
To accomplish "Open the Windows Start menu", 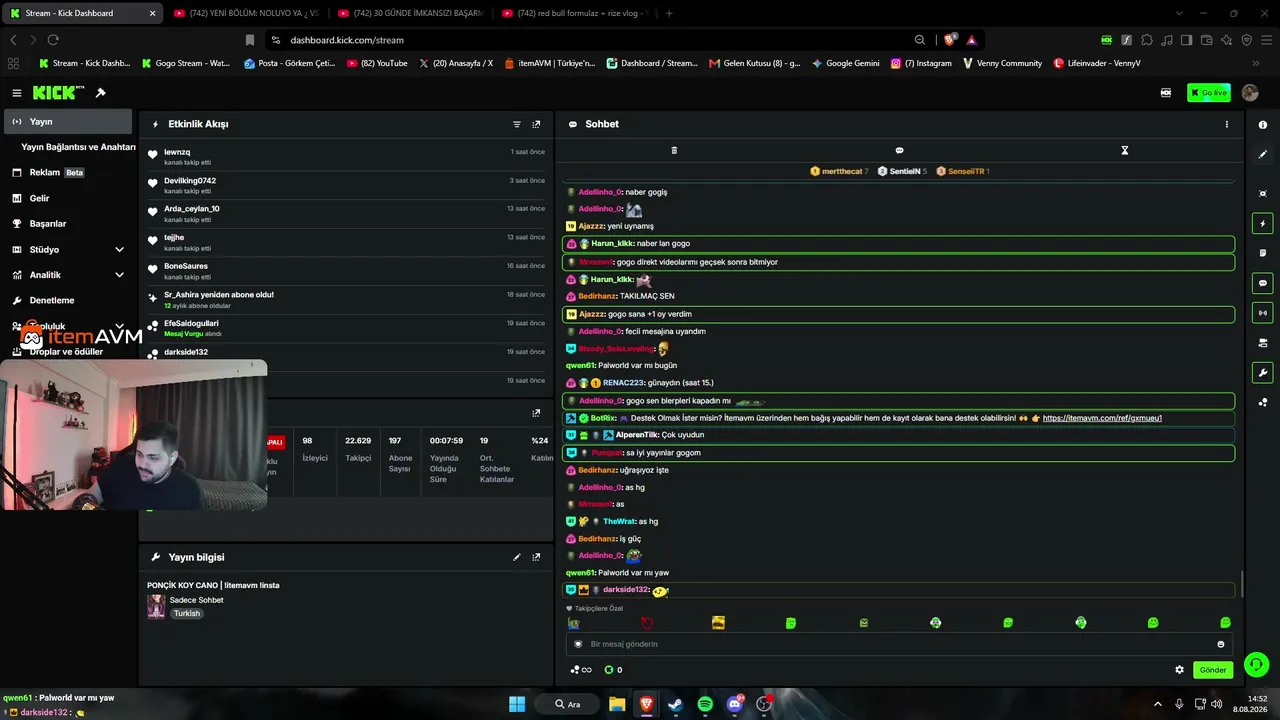I will coord(517,704).
